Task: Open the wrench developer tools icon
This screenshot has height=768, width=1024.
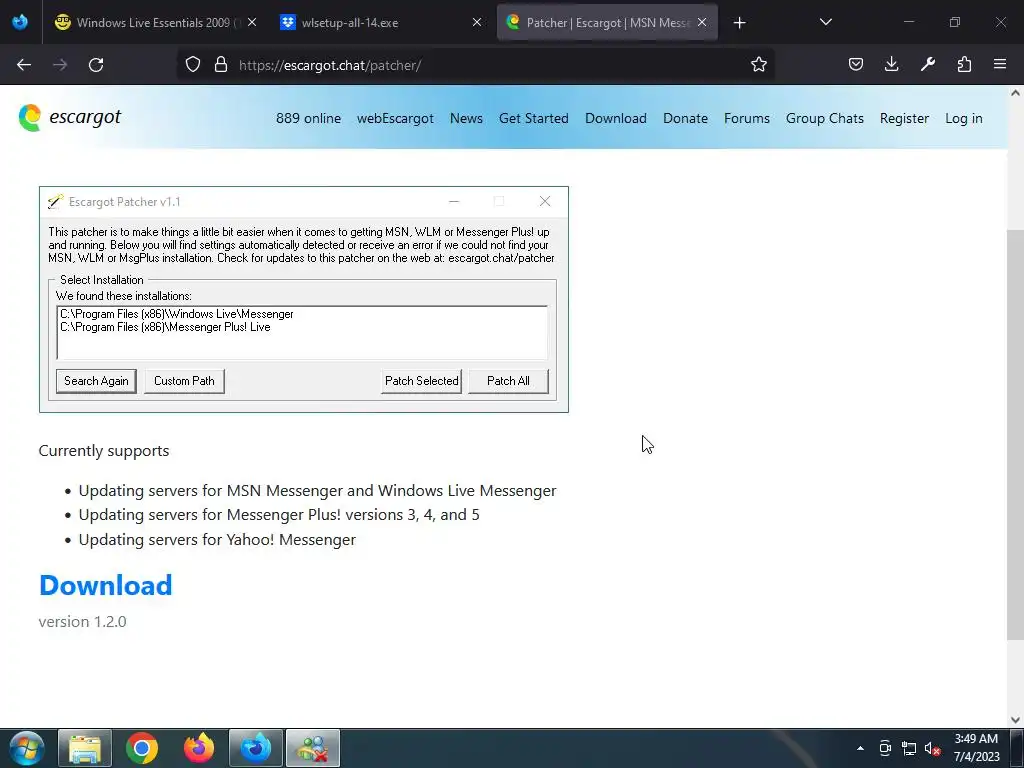Action: (927, 65)
